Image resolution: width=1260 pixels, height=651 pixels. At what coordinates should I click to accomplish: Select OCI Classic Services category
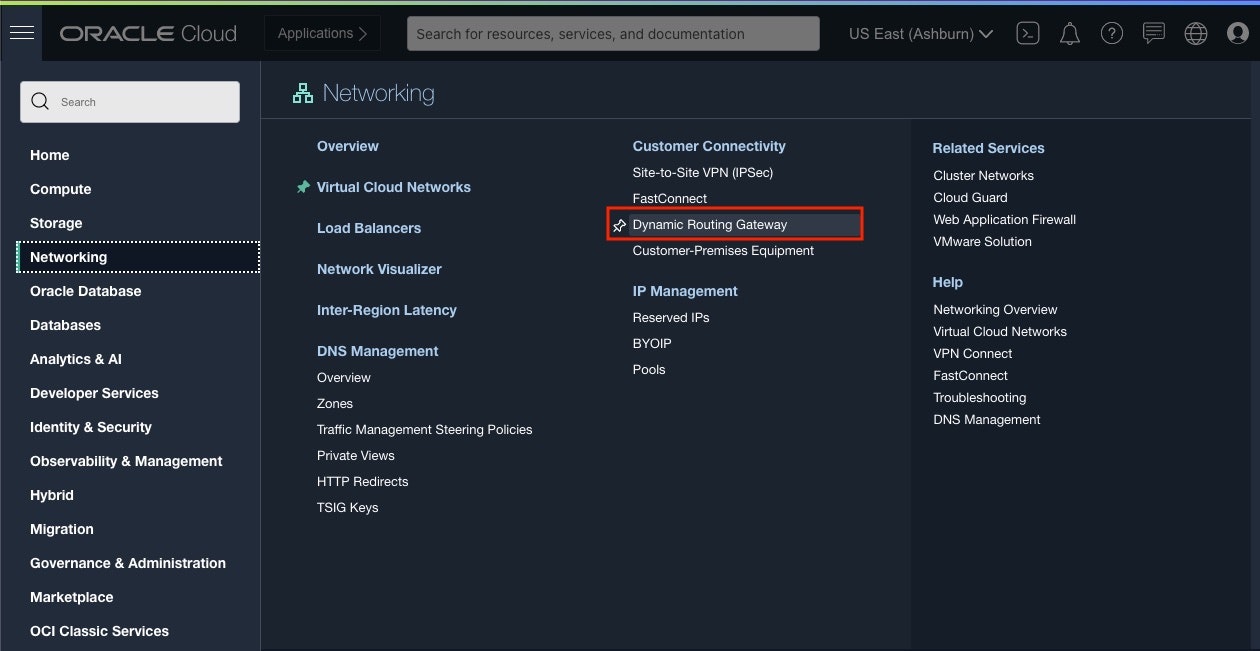click(x=99, y=631)
